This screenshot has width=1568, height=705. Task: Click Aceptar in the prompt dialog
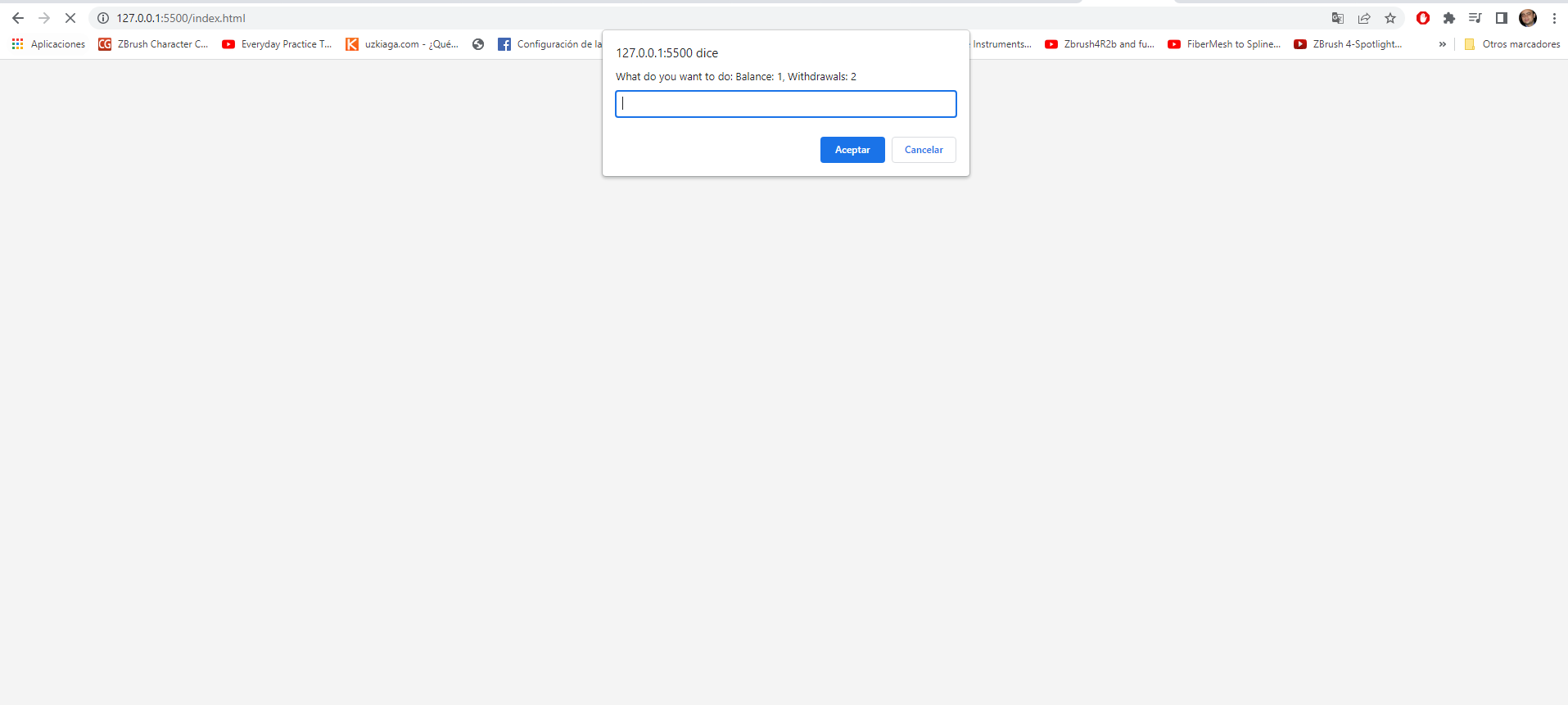[852, 150]
